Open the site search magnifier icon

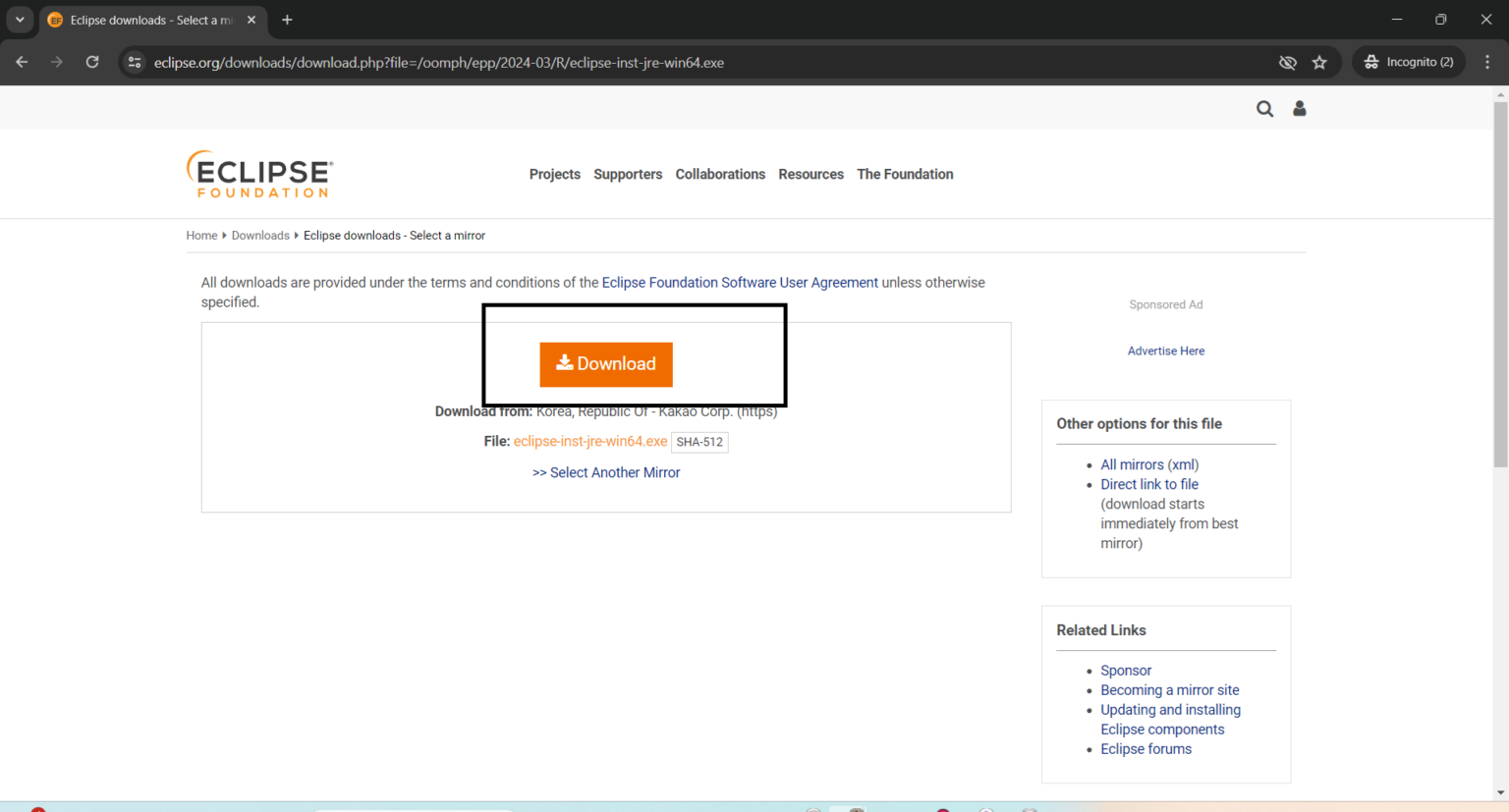(1264, 109)
